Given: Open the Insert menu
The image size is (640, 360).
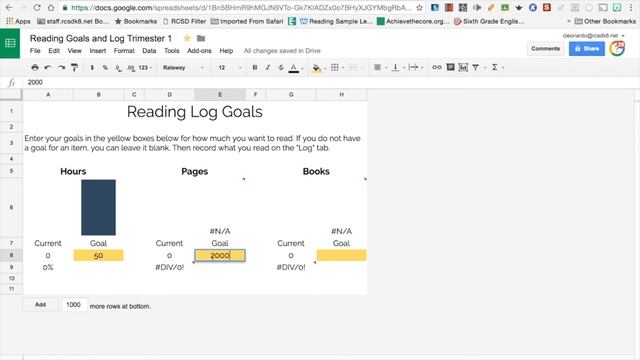Looking at the screenshot, I should pos(98,51).
